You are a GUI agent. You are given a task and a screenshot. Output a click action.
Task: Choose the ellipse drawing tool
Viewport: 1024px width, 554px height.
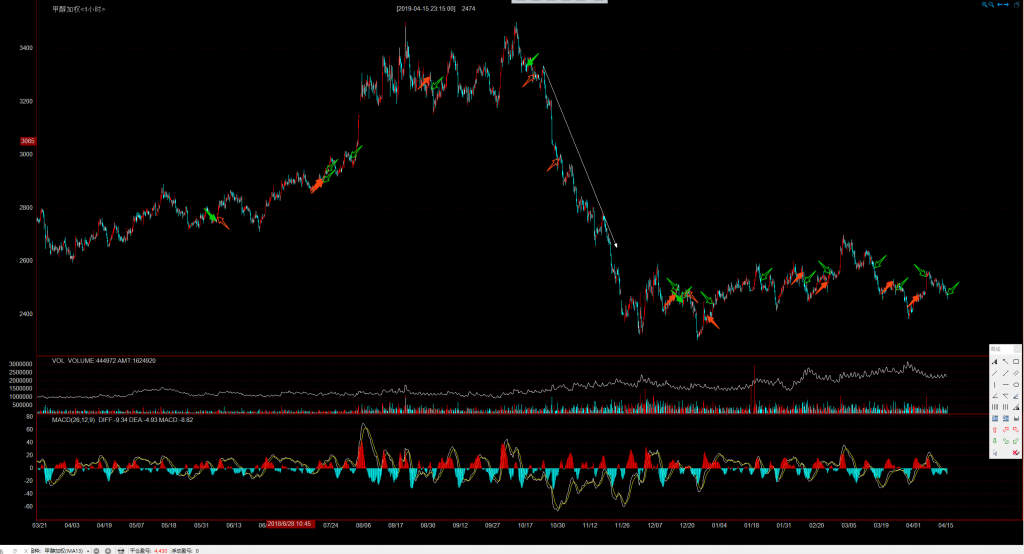tap(1016, 385)
